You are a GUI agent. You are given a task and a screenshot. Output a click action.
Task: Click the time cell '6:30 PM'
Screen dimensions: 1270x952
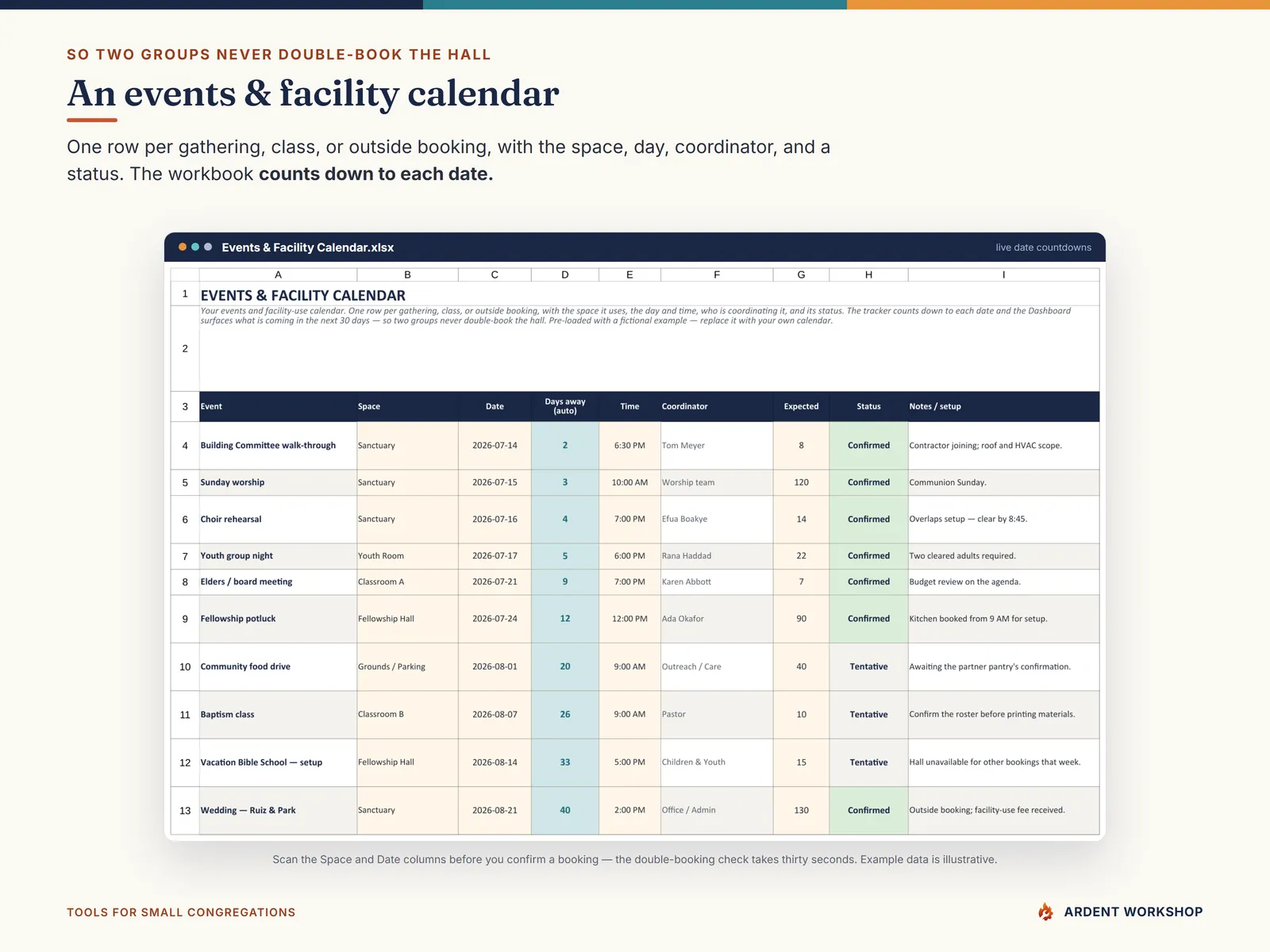[629, 446]
